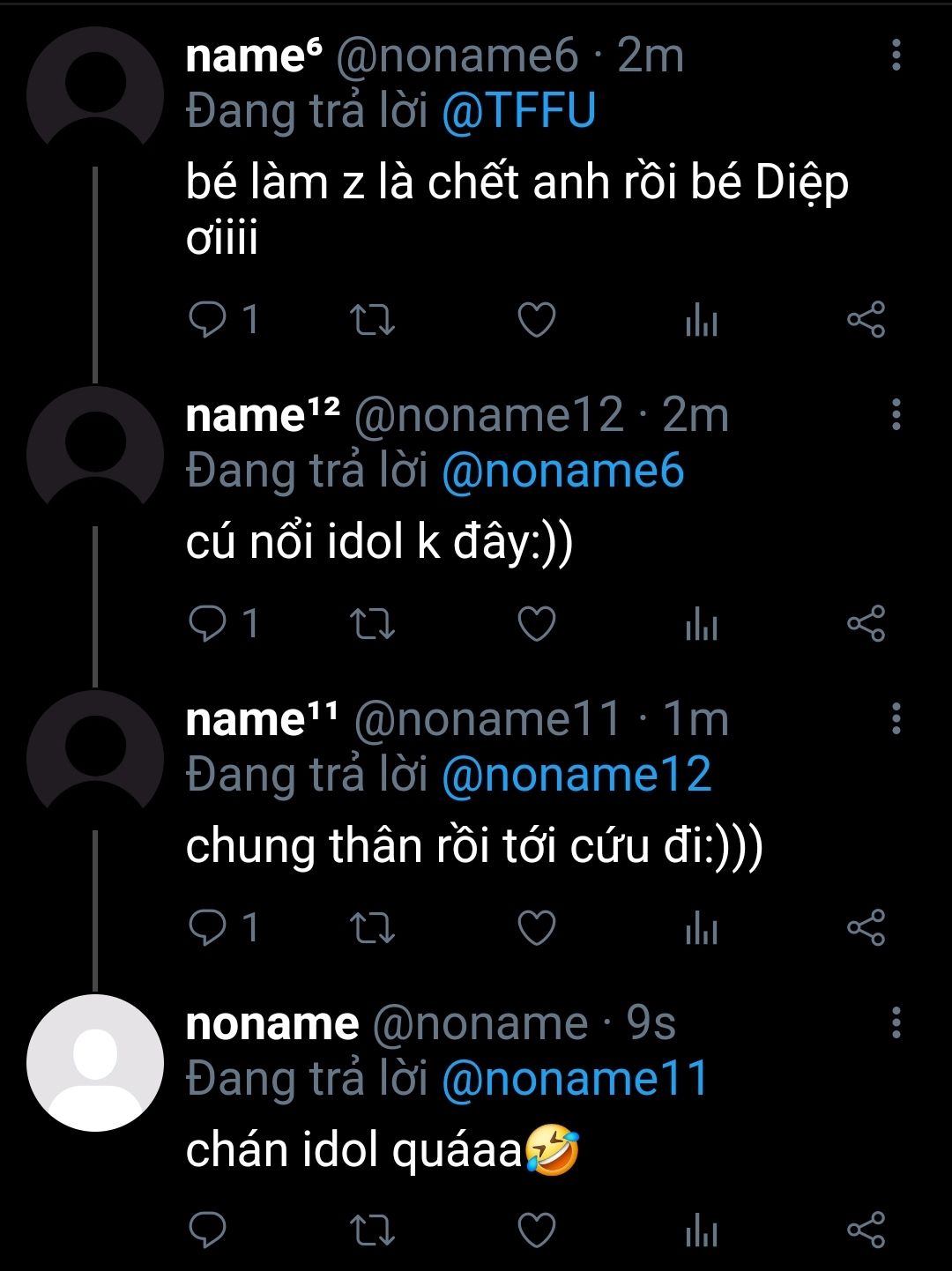The image size is (952, 1271).
Task: Open the white profile avatar of noname
Action: pos(95,1062)
